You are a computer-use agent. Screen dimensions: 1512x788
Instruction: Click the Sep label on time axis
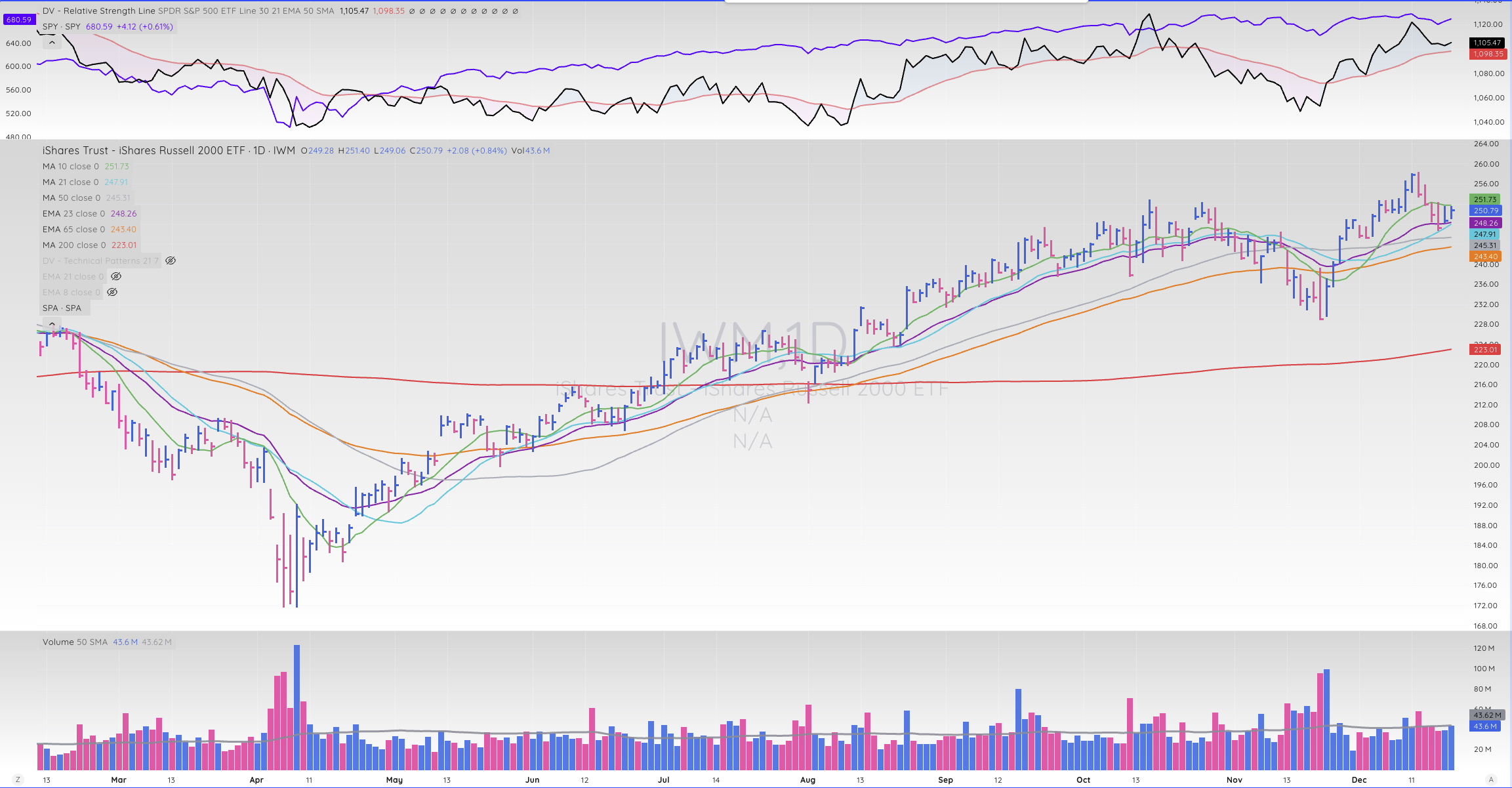click(x=945, y=780)
